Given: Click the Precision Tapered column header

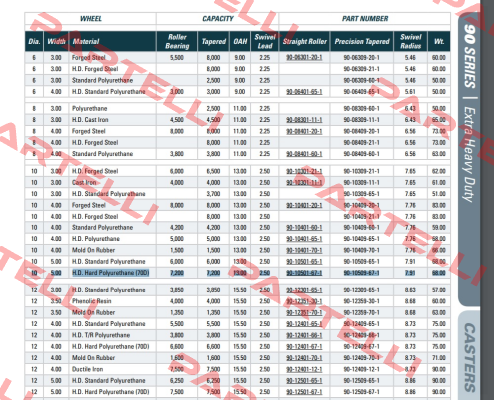Looking at the screenshot, I should [x=362, y=41].
